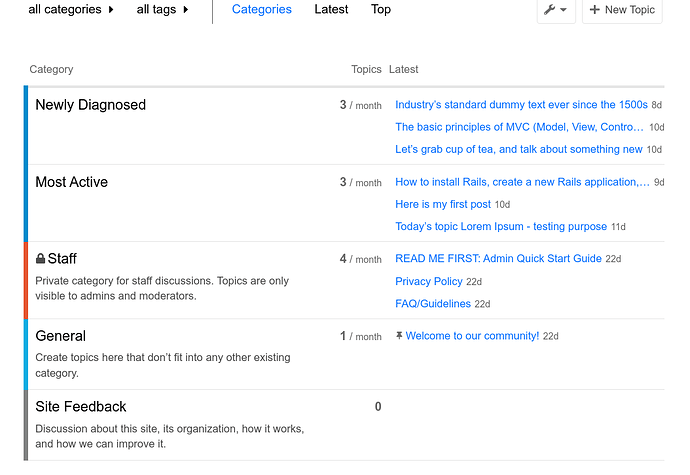690x475 pixels.
Task: Open topic Industry's standard dummy text
Action: coord(521,105)
